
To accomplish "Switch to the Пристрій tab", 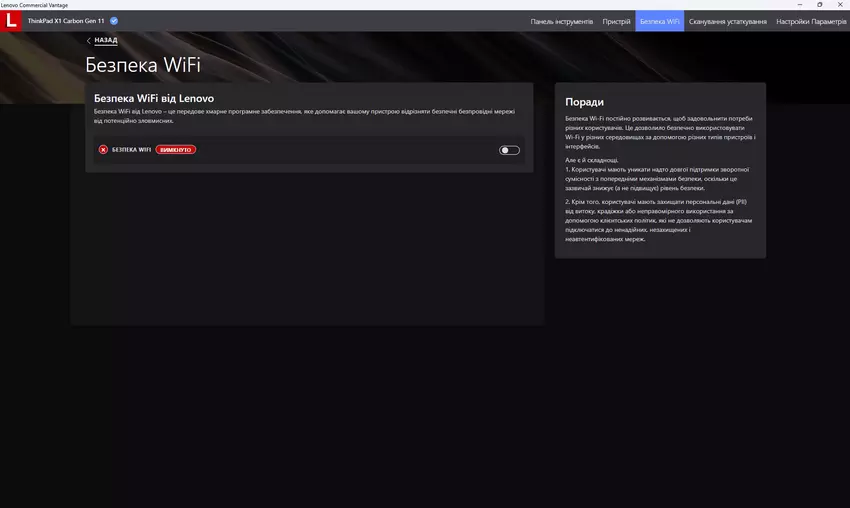I will (x=616, y=21).
